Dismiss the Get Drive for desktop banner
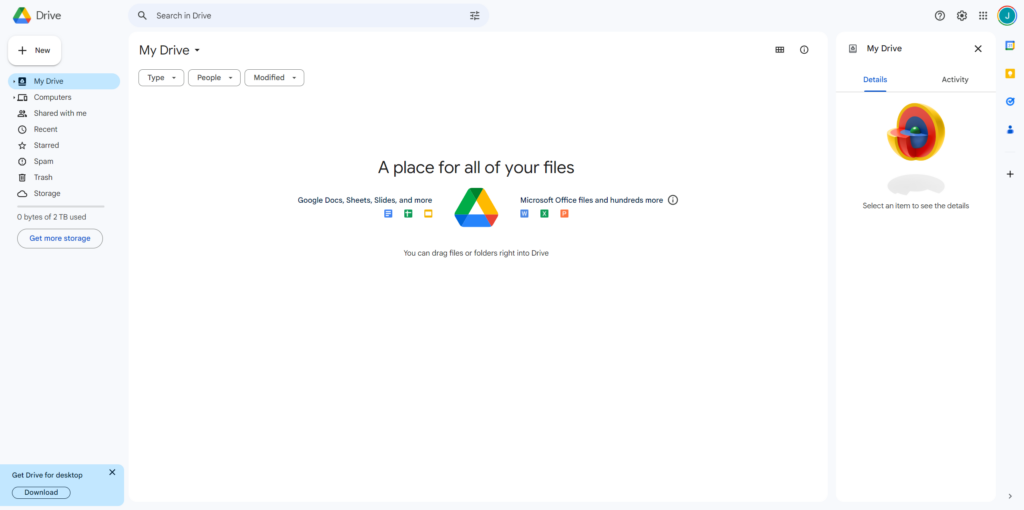Screen dimensions: 1024x510 pyautogui.click(x=112, y=472)
